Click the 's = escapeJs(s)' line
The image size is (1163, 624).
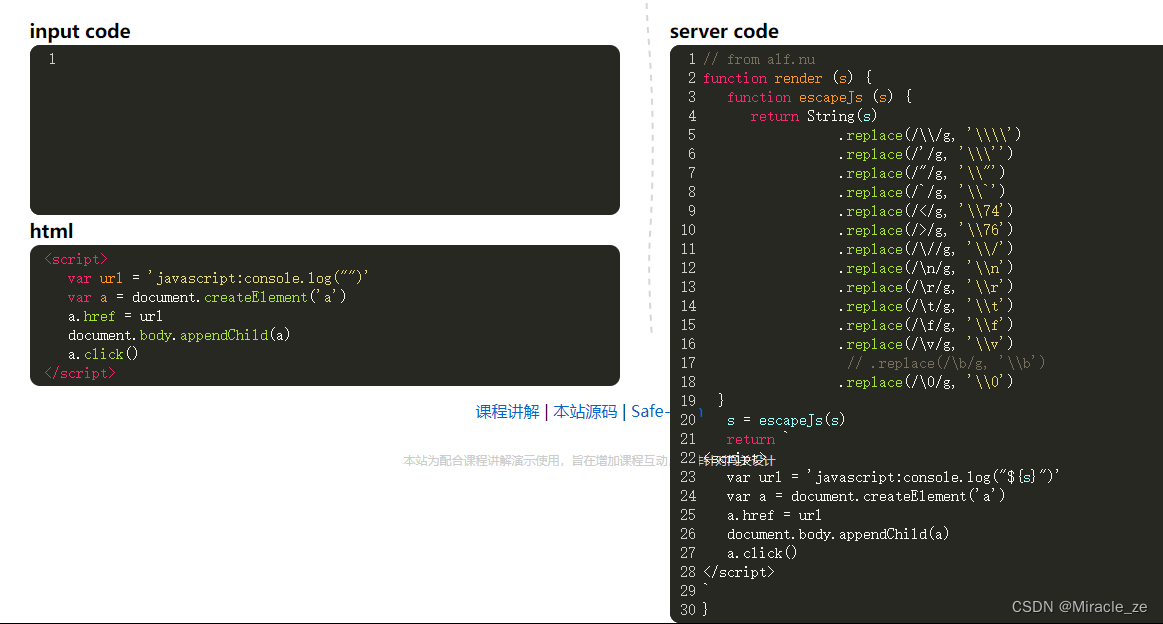(786, 420)
